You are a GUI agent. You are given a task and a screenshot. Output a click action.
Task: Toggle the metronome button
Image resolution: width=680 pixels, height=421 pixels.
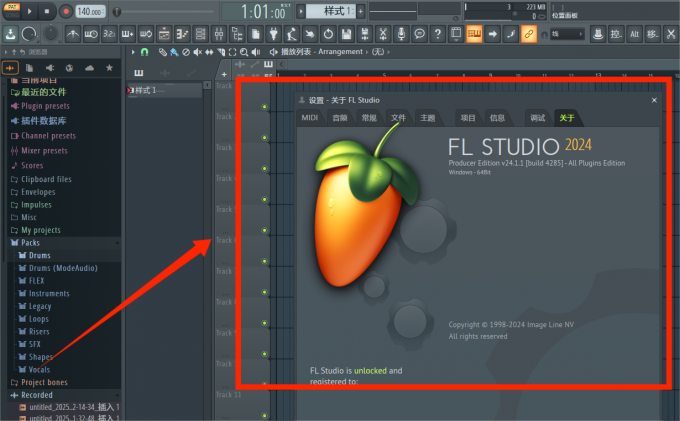[x=73, y=34]
